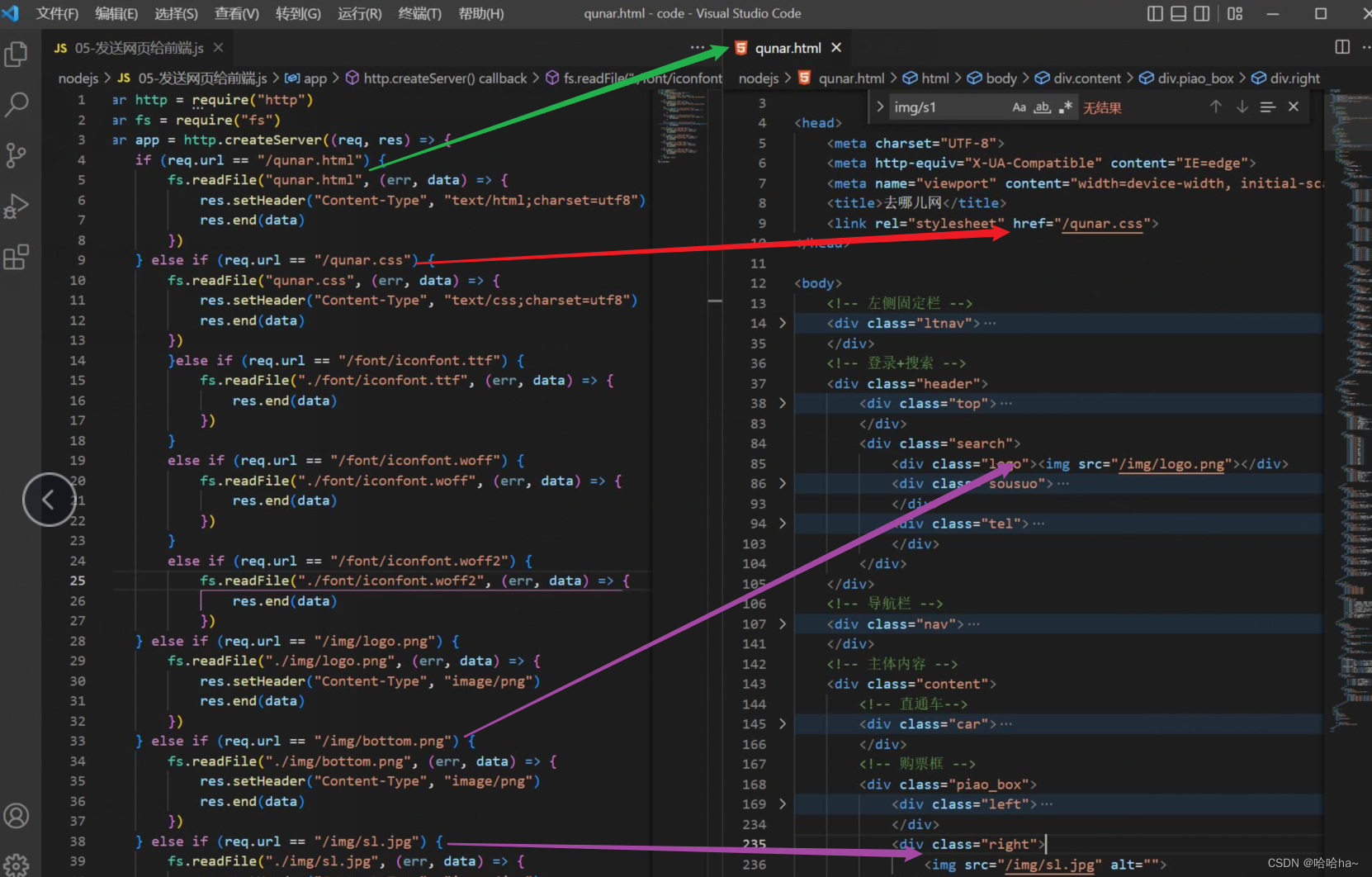Click app breadcrumb in left editor
This screenshot has width=1372, height=877.
click(307, 78)
